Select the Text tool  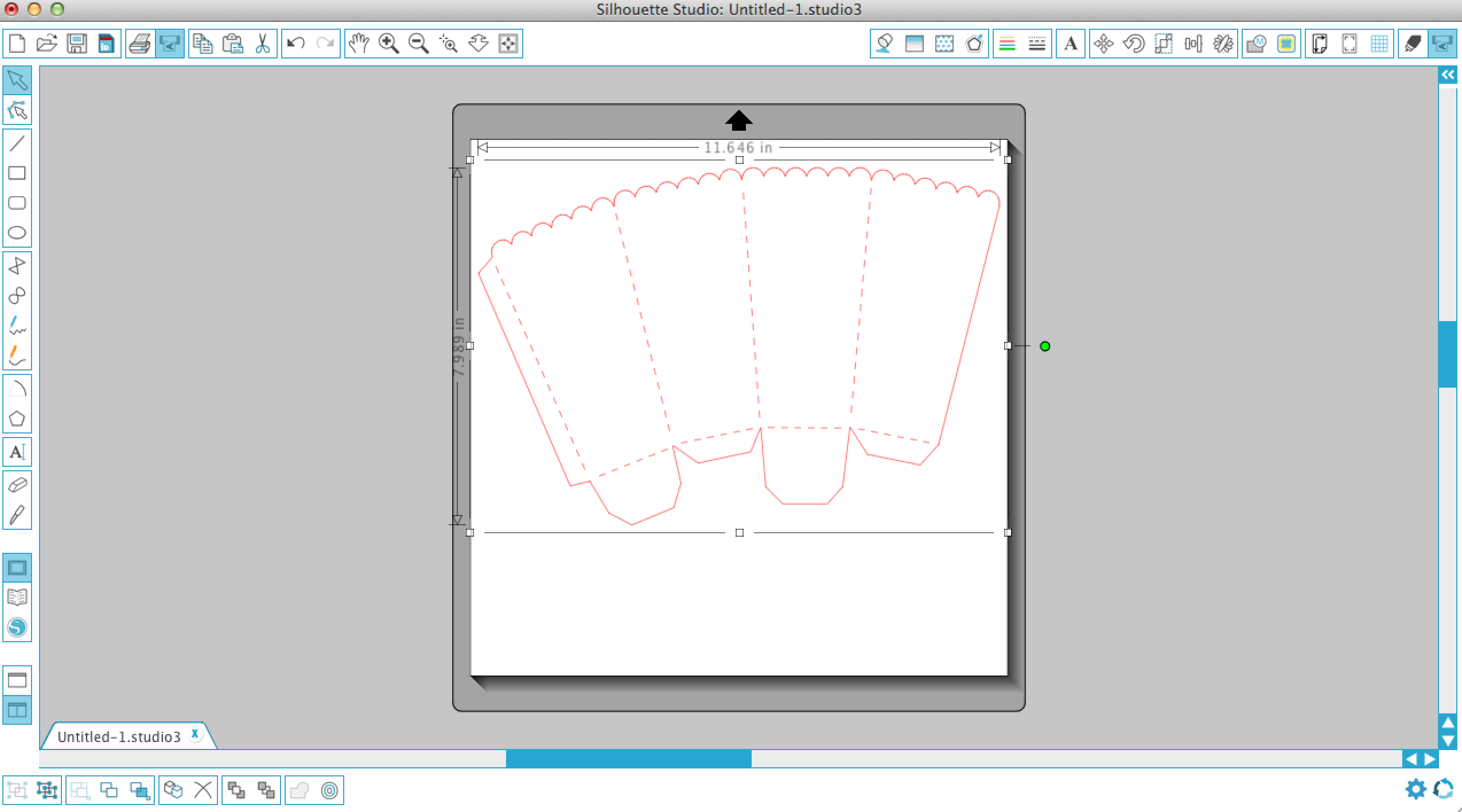pos(17,452)
